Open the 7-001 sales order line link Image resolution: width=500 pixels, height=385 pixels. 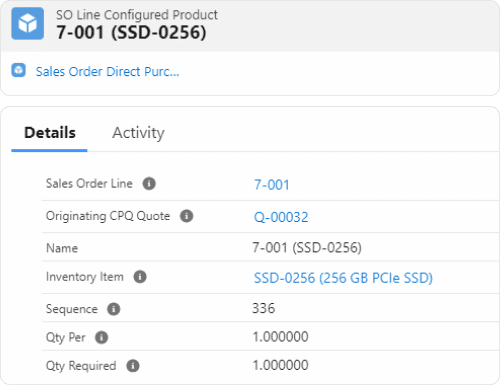[x=272, y=185]
